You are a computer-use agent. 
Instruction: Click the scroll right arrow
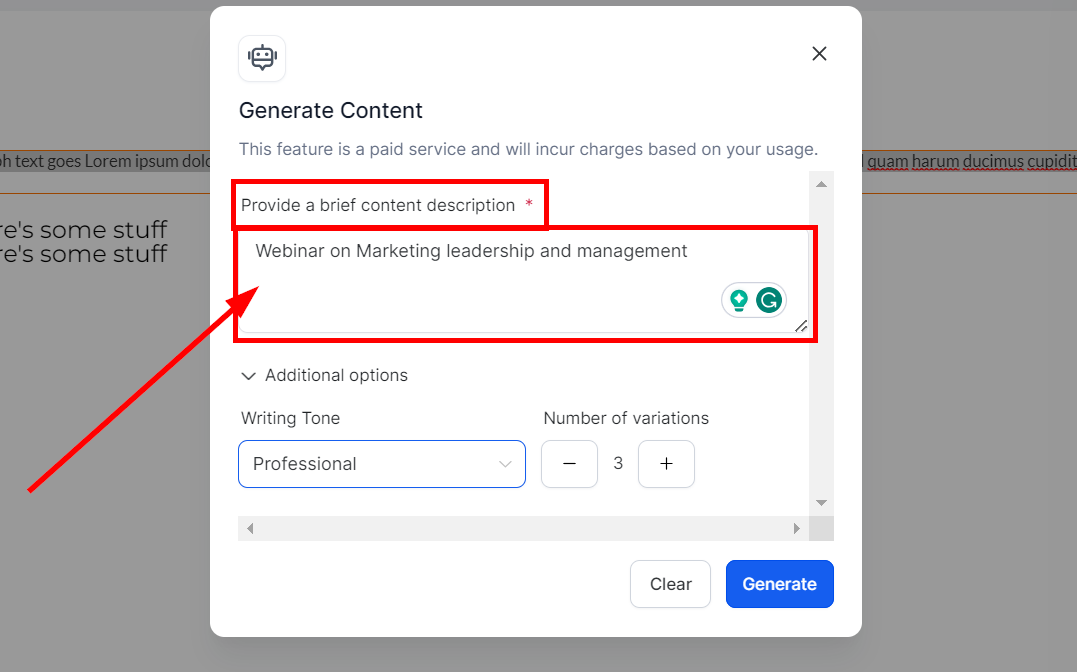pos(797,528)
